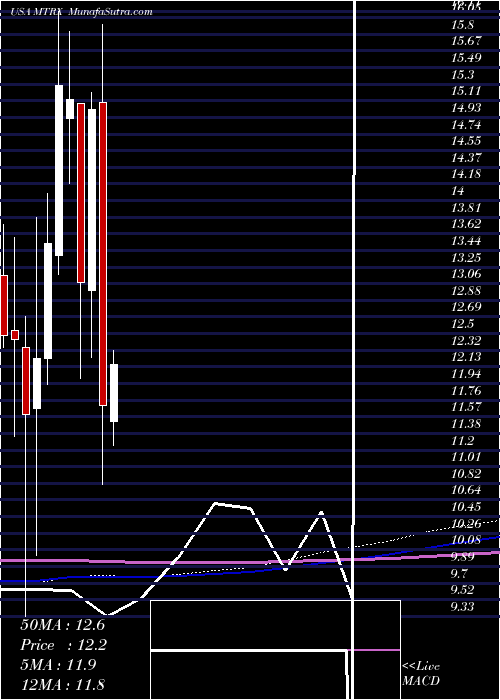Click the 10.26 price axis label

[466, 523]
